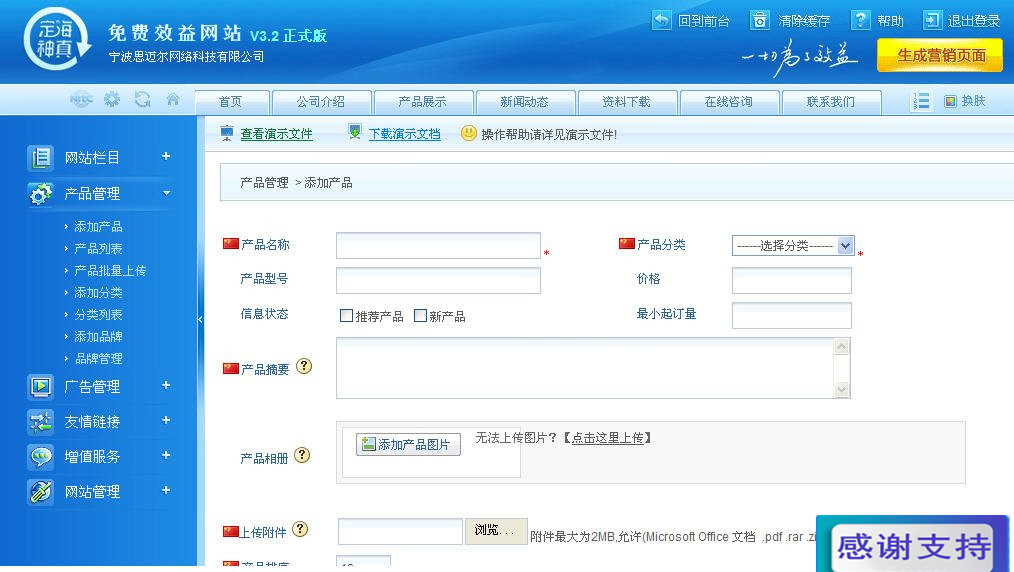Click the smiley face help icon
Image resolution: width=1014 pixels, height=572 pixels.
468,133
